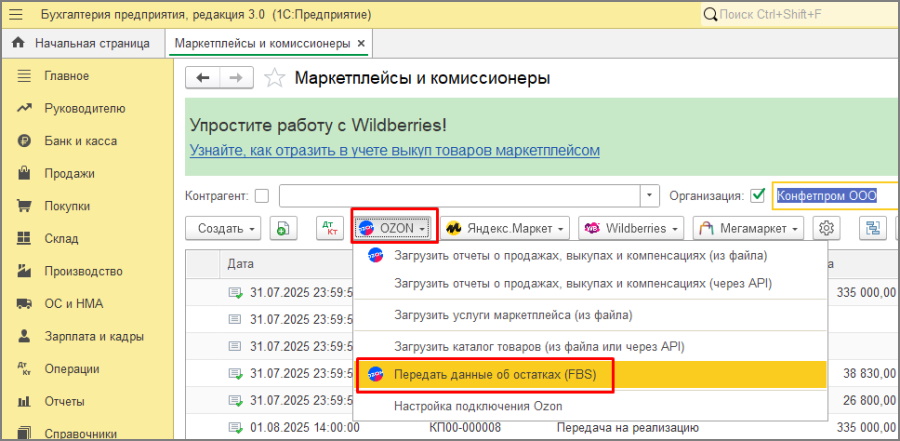This screenshot has width=900, height=441.
Task: Click the amount 26 800,00
Action: coord(870,400)
